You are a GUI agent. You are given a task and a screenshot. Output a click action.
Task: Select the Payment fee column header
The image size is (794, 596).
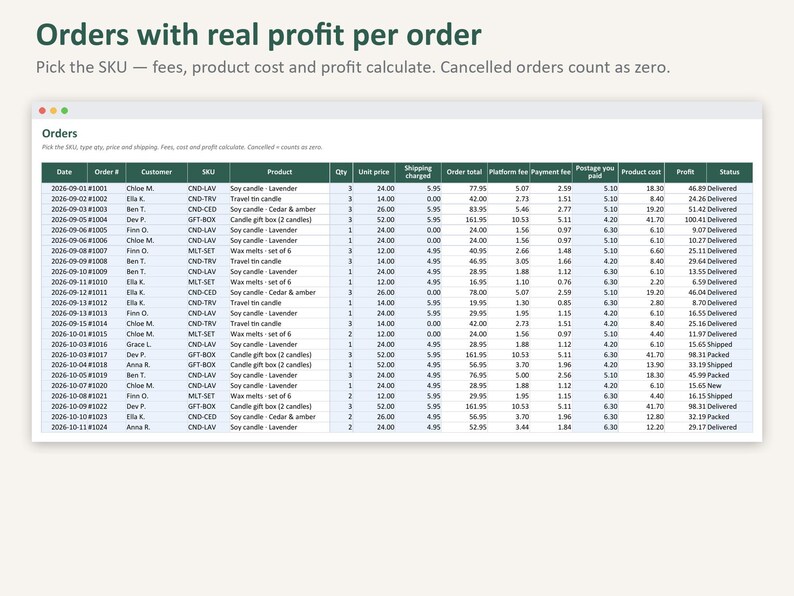click(551, 172)
